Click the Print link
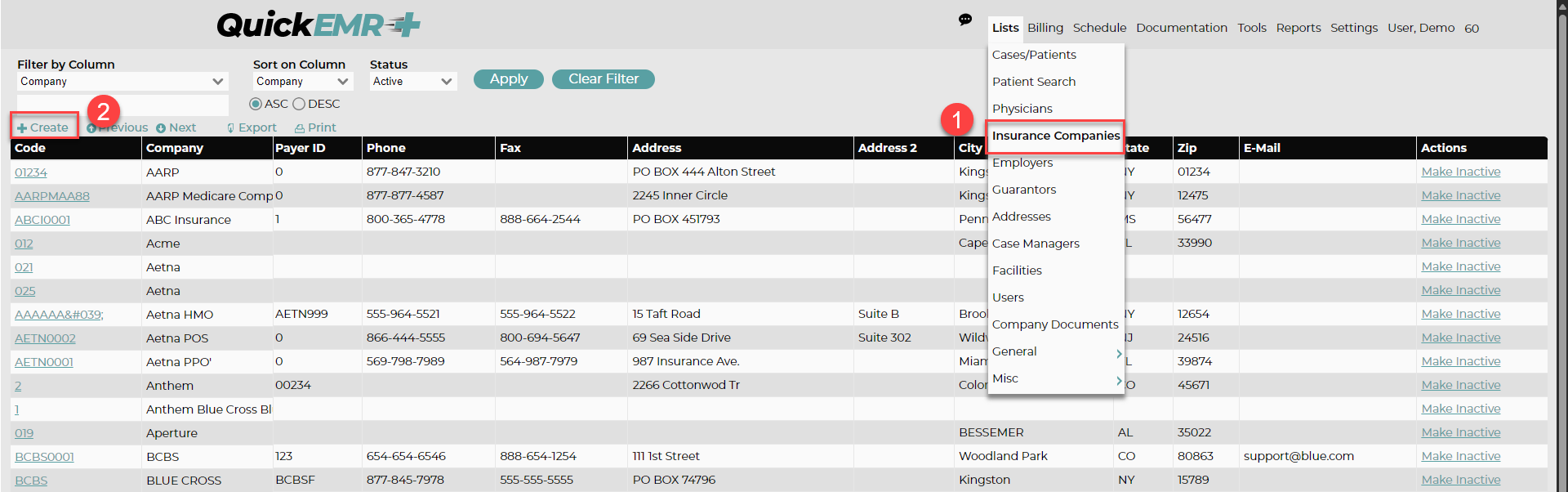This screenshot has width=1568, height=492. click(322, 127)
